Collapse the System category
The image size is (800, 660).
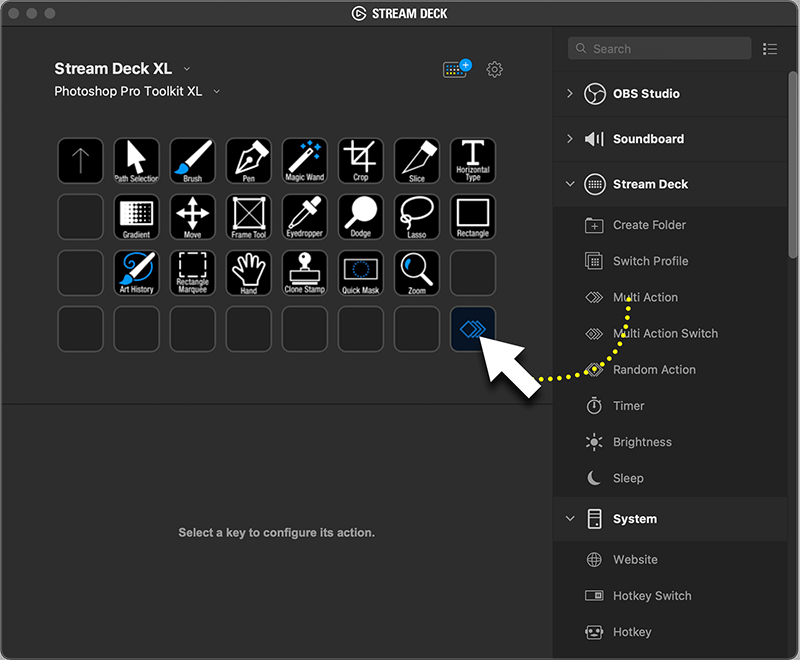(570, 519)
